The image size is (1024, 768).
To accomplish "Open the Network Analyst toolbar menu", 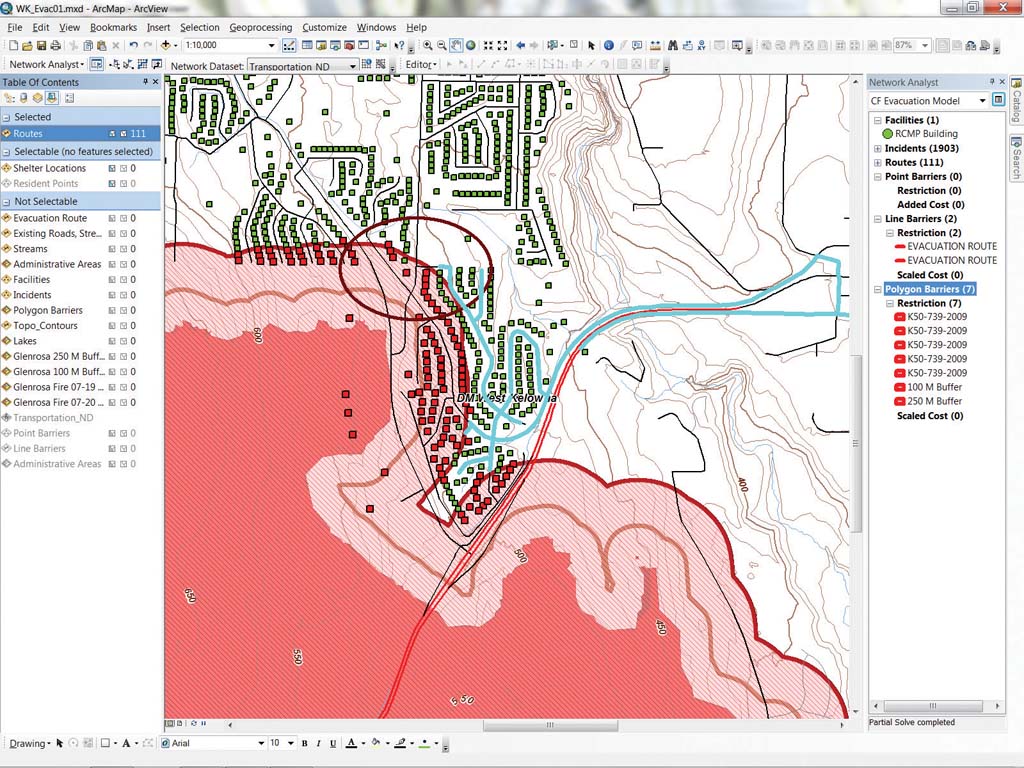I will 46,65.
